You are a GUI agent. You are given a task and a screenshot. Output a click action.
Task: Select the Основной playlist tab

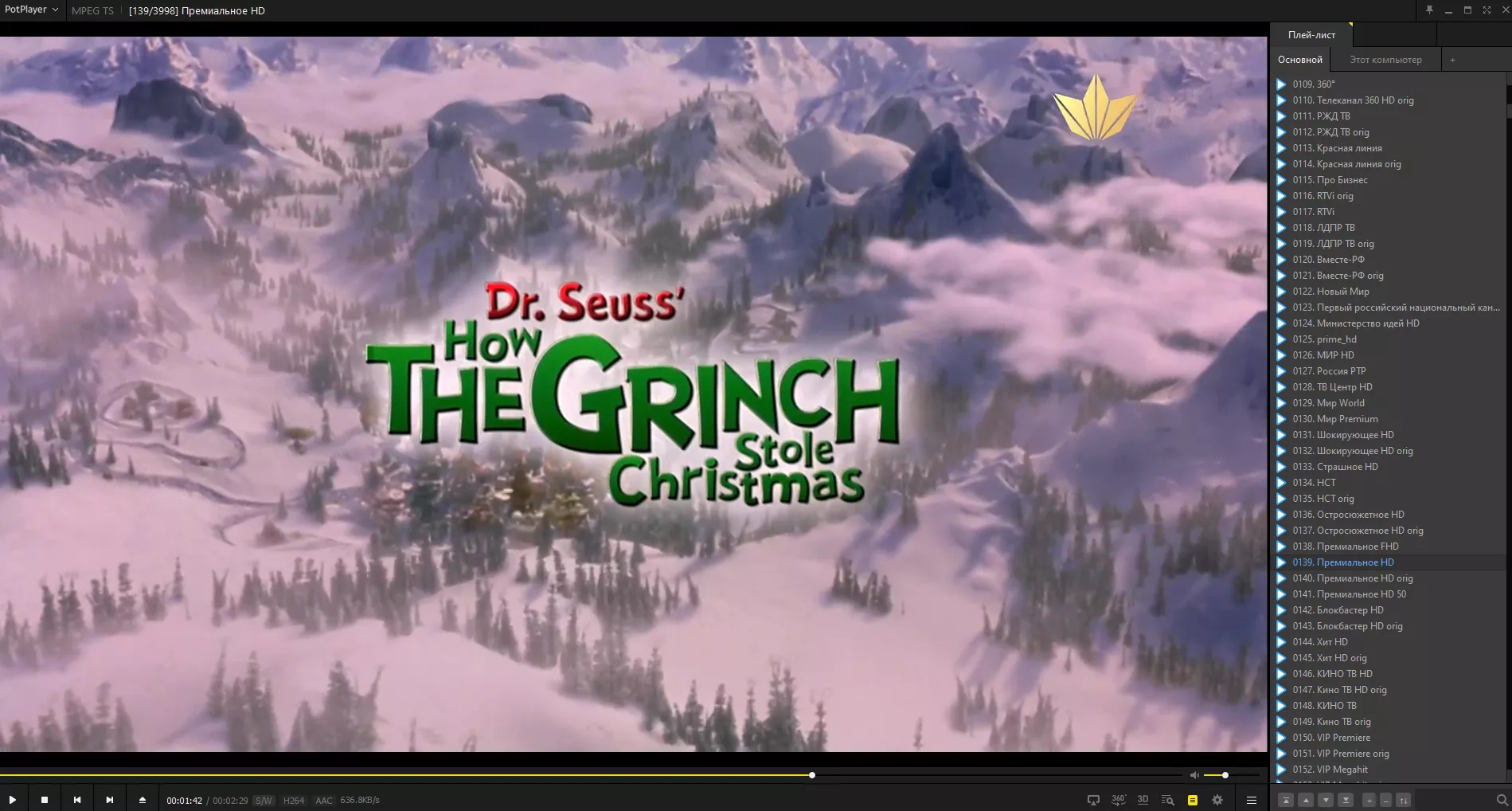point(1299,60)
